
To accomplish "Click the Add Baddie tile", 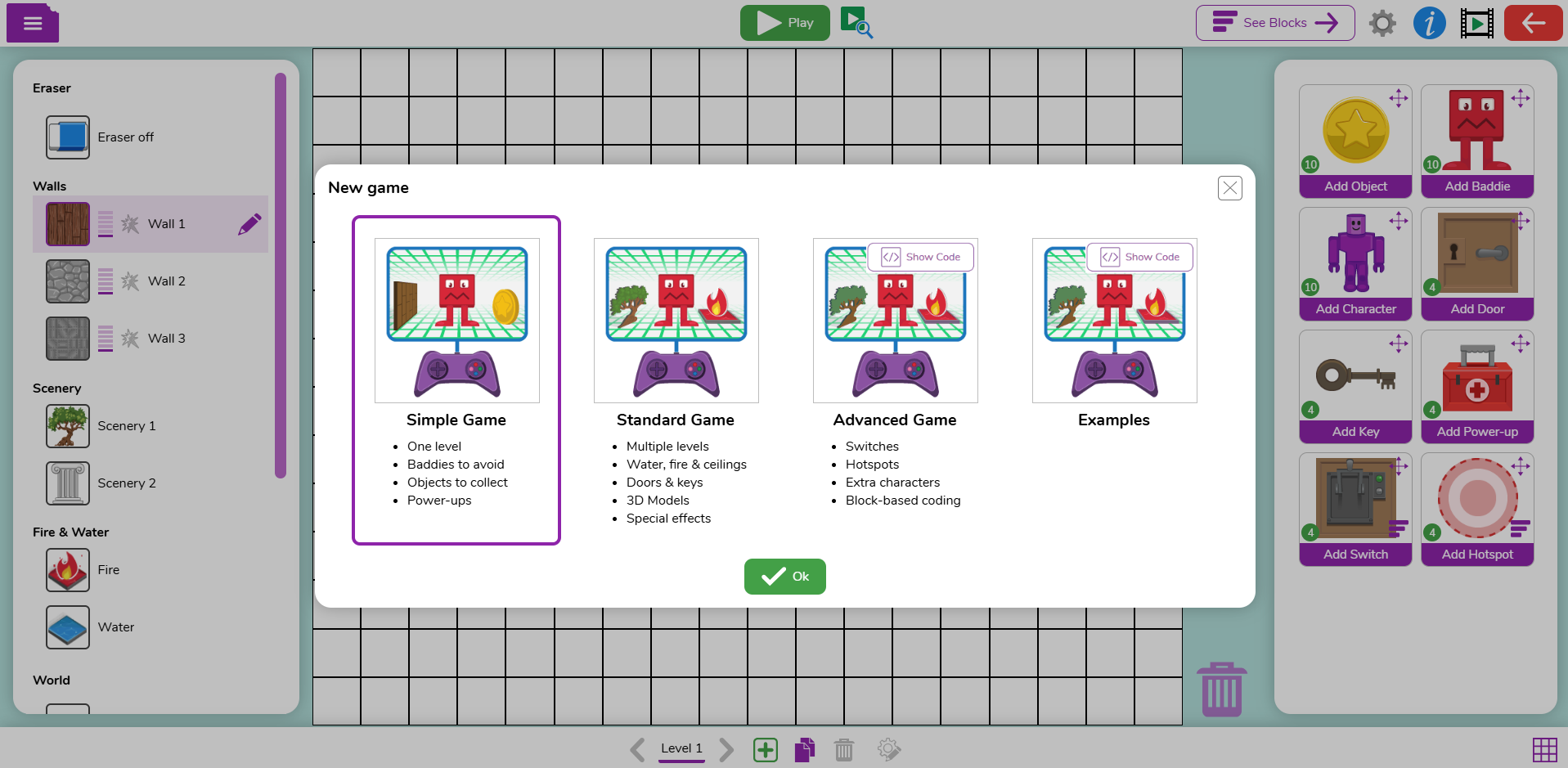I will point(1476,141).
